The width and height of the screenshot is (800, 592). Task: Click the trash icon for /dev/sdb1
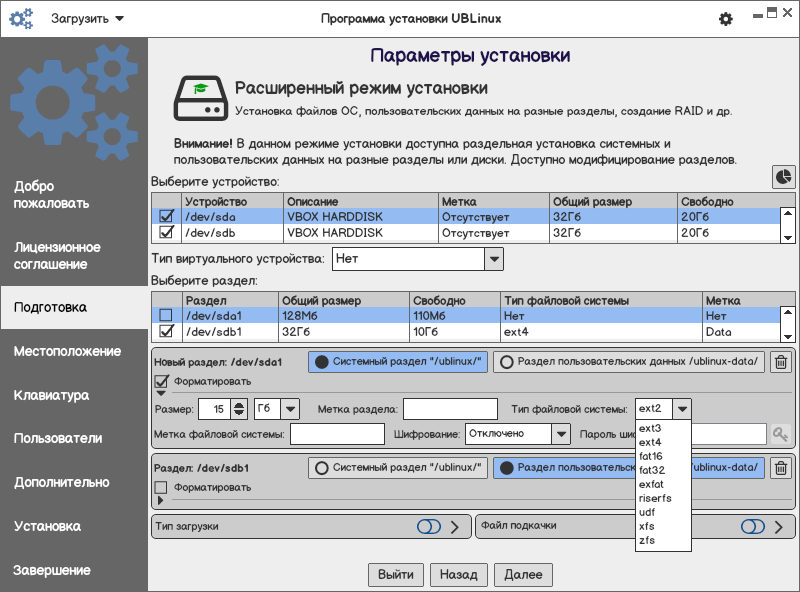coord(781,467)
